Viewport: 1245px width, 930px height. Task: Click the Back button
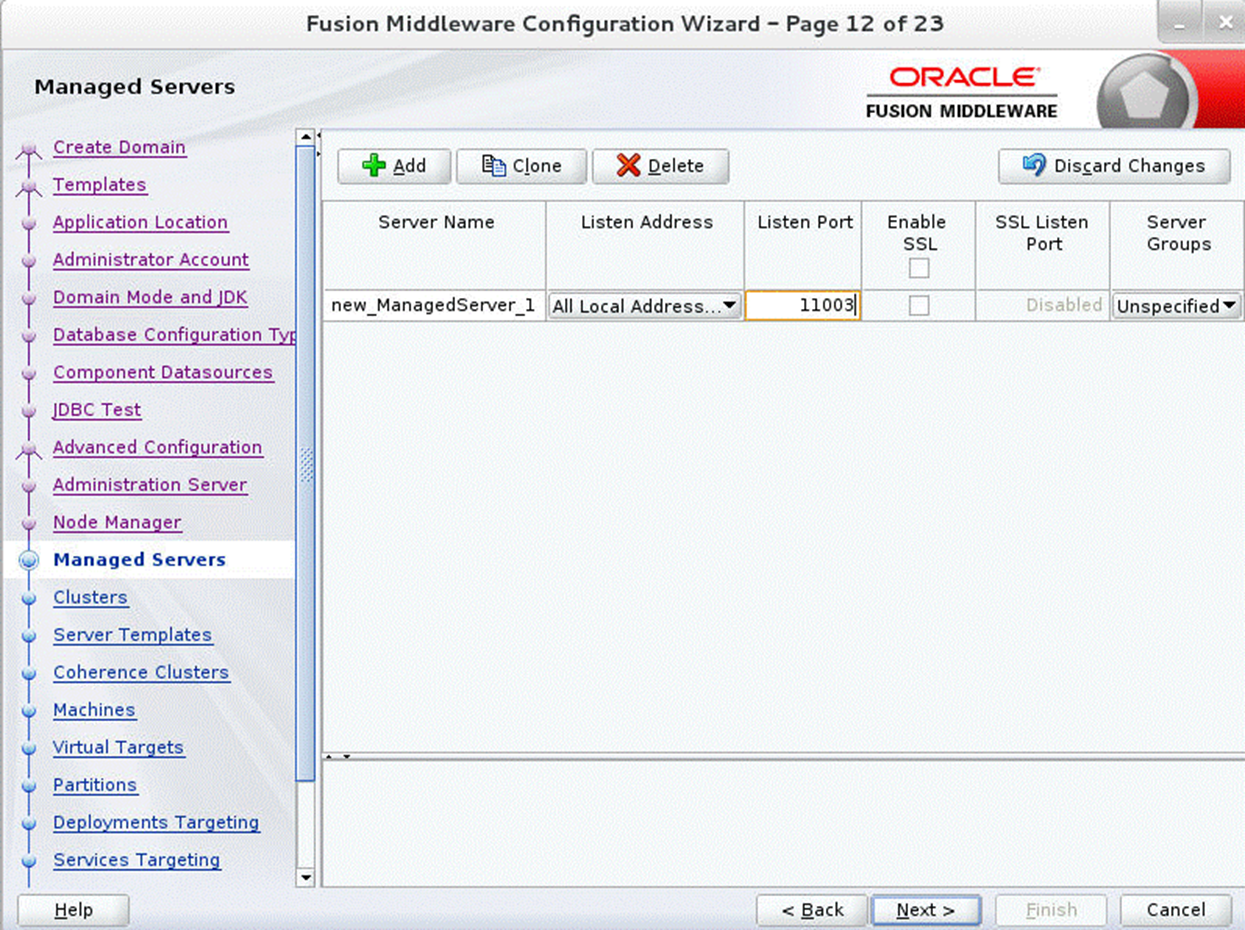point(812,910)
